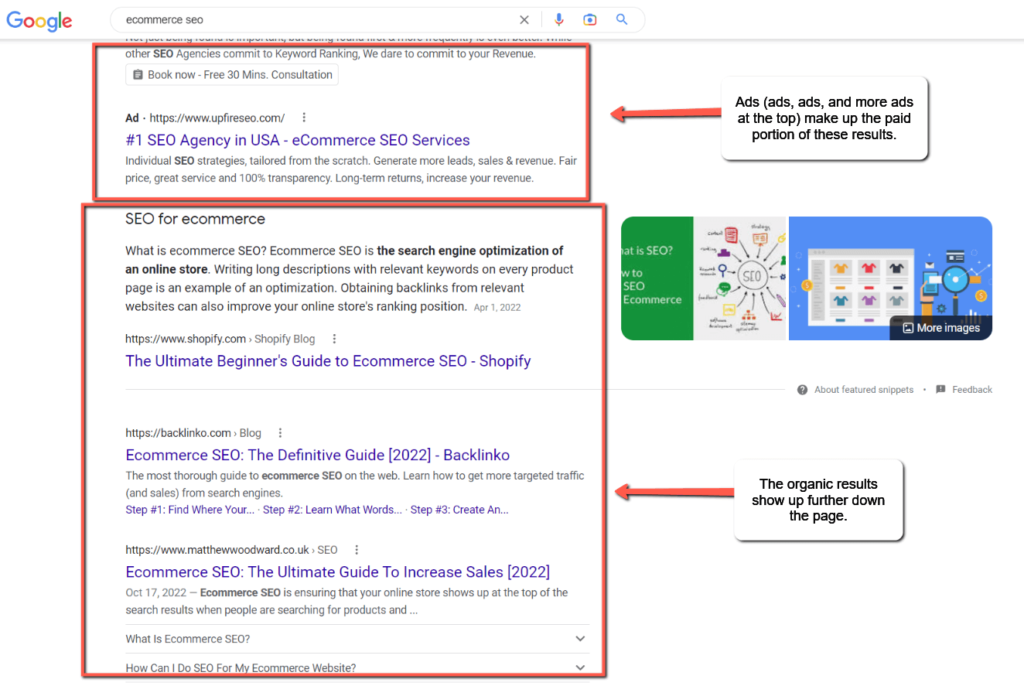Image resolution: width=1024 pixels, height=686 pixels.
Task: Open the Backlinko Definitive Guide link
Action: [317, 454]
